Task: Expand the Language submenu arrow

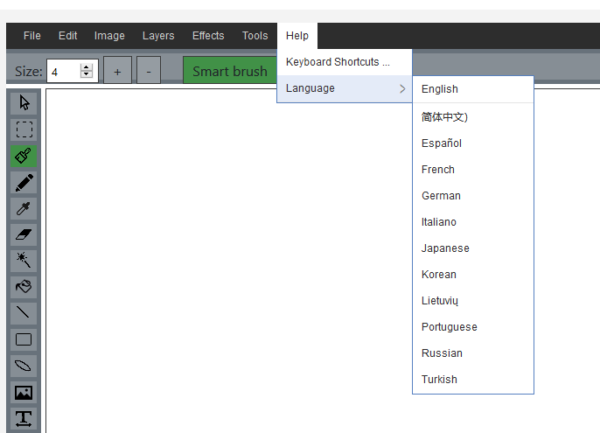Action: (402, 89)
